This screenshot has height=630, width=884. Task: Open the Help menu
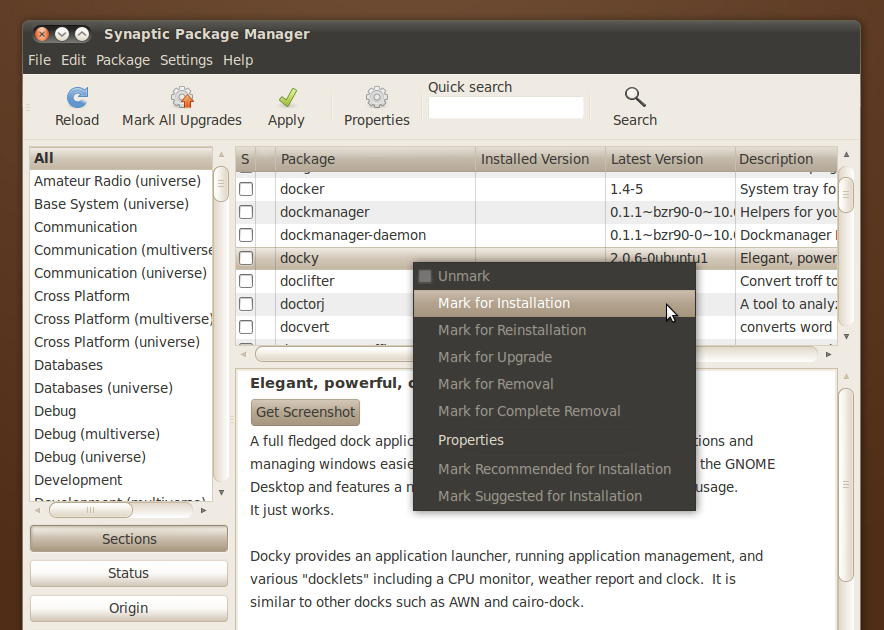[238, 60]
